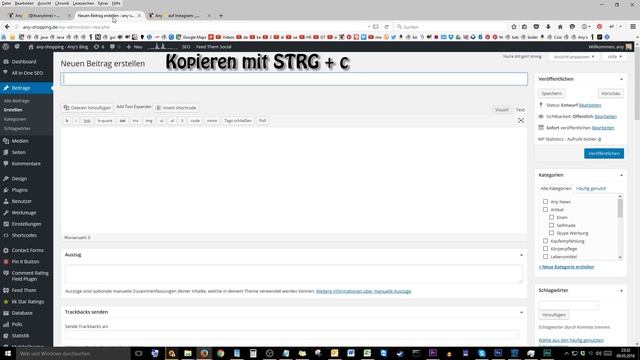The image size is (640, 360).
Task: Click the Word icon in the taskbar
Action: point(351,353)
